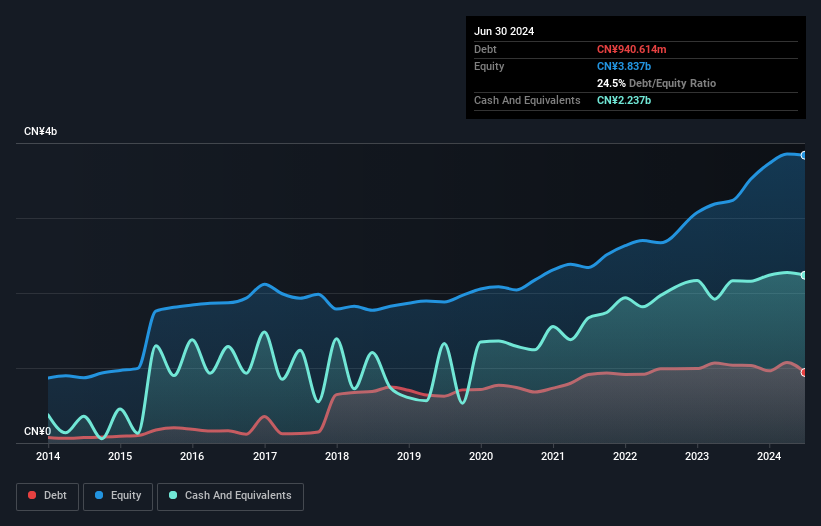Click the CN¥4b y-axis label

(40, 131)
